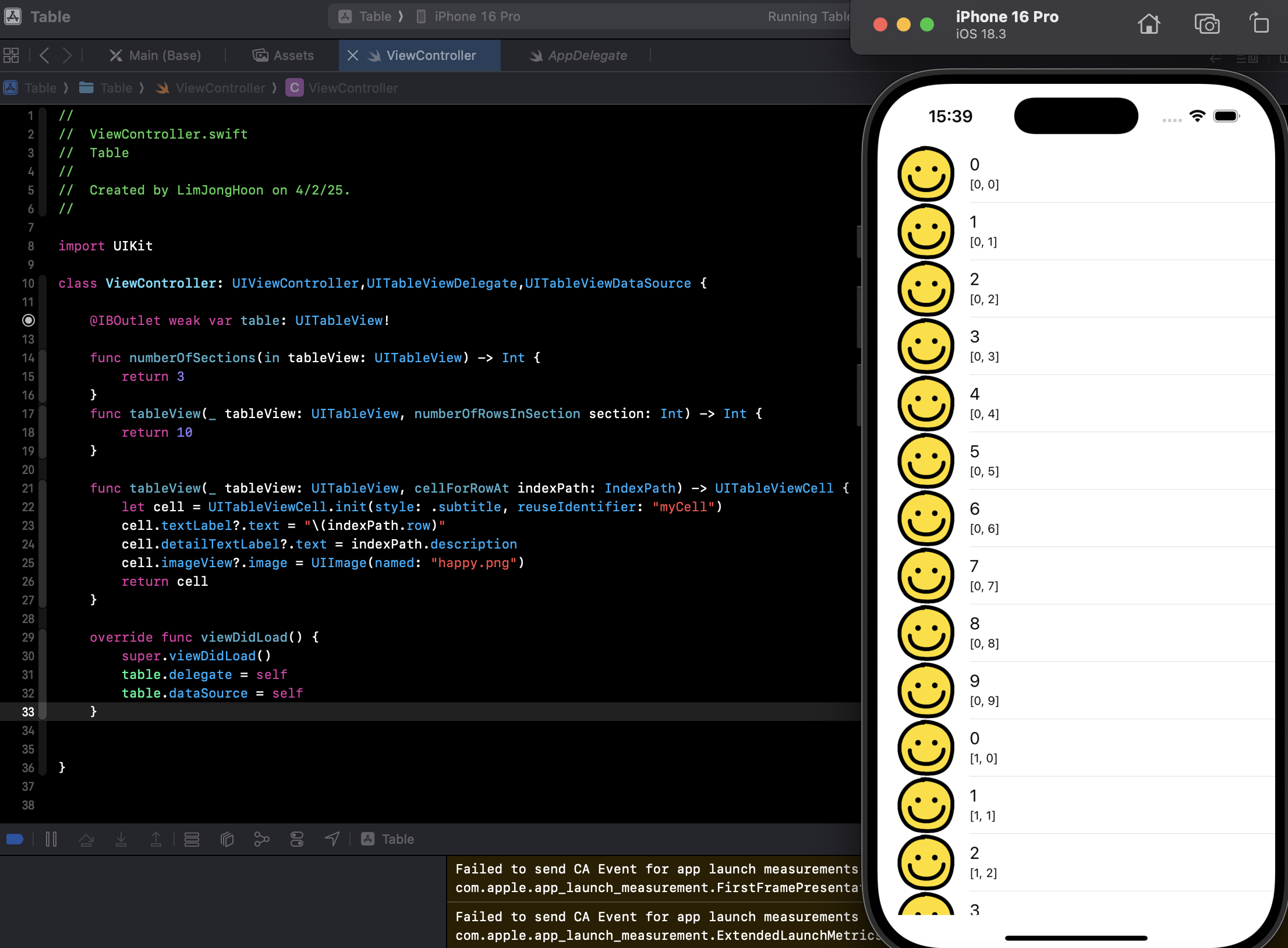
Task: Close the ViewController tab
Action: [353, 55]
